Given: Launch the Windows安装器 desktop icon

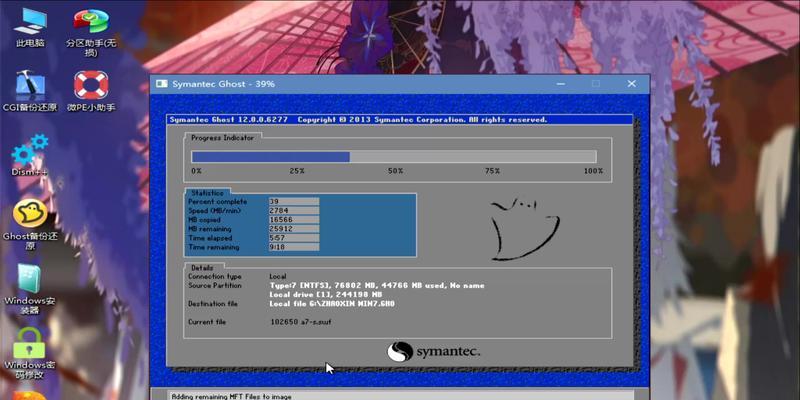Looking at the screenshot, I should point(30,288).
